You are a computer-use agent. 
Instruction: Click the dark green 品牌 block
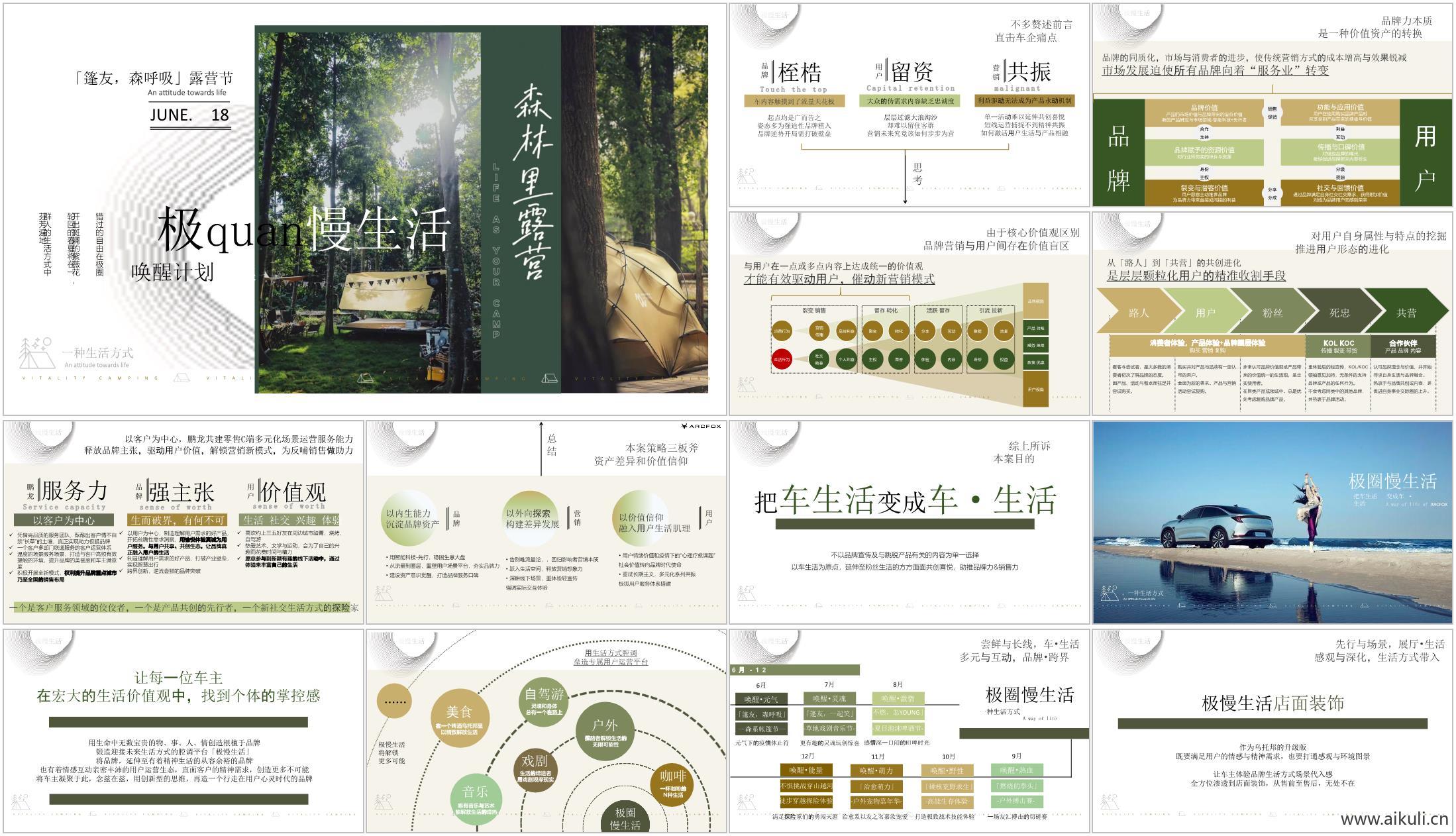click(x=1118, y=152)
